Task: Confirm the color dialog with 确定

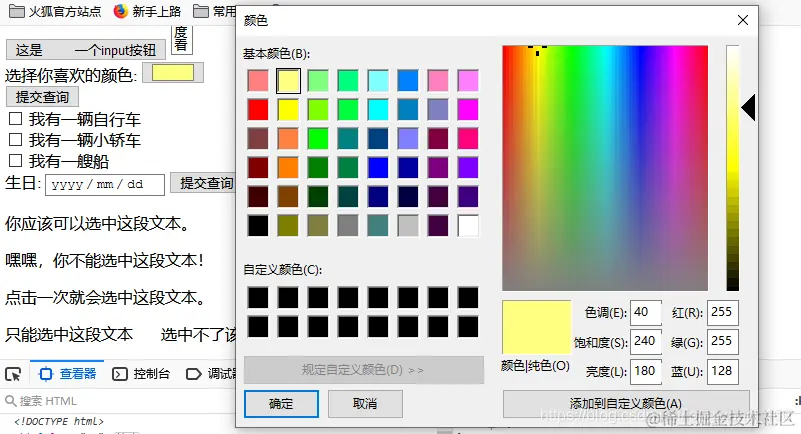Action: [281, 404]
